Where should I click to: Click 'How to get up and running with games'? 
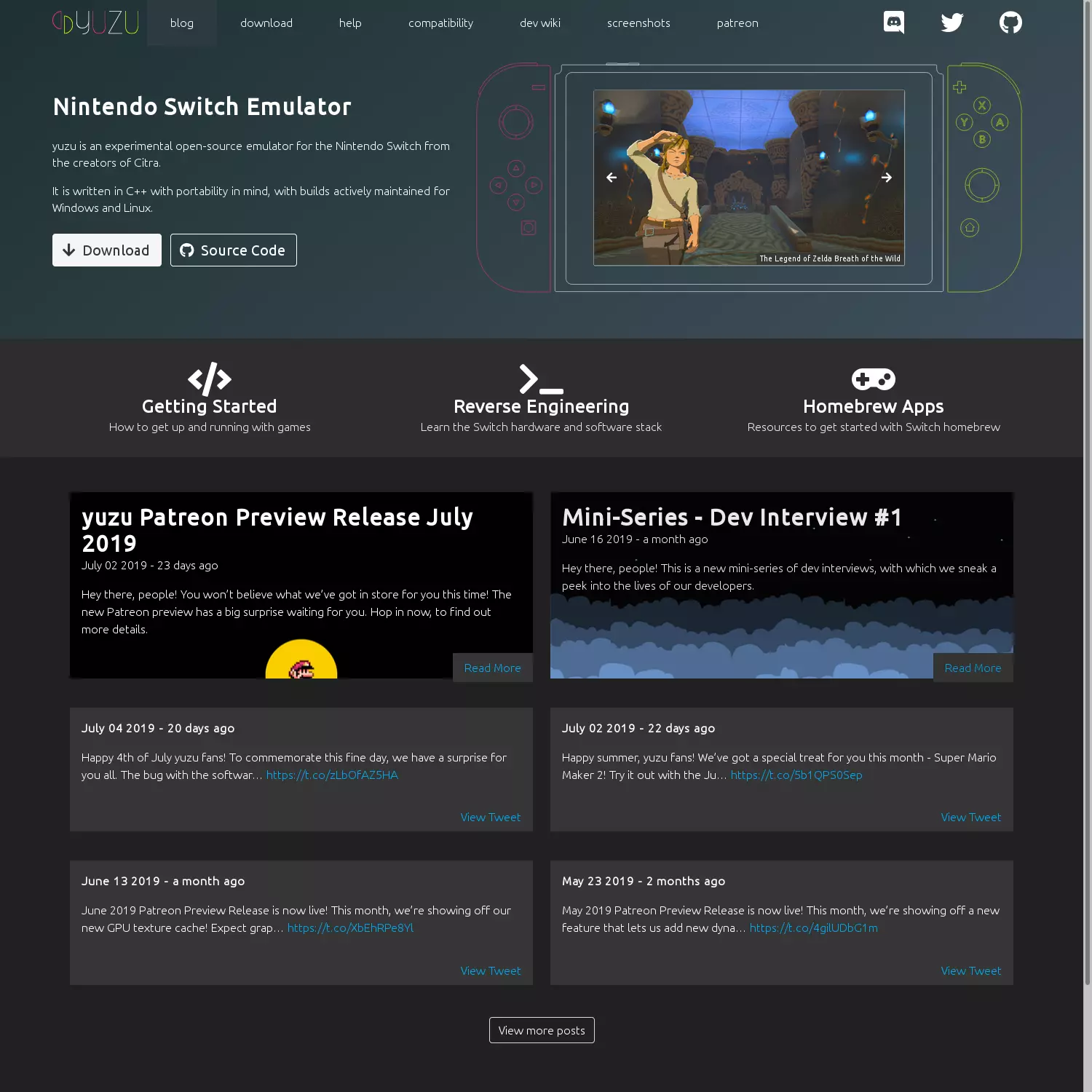tap(210, 427)
